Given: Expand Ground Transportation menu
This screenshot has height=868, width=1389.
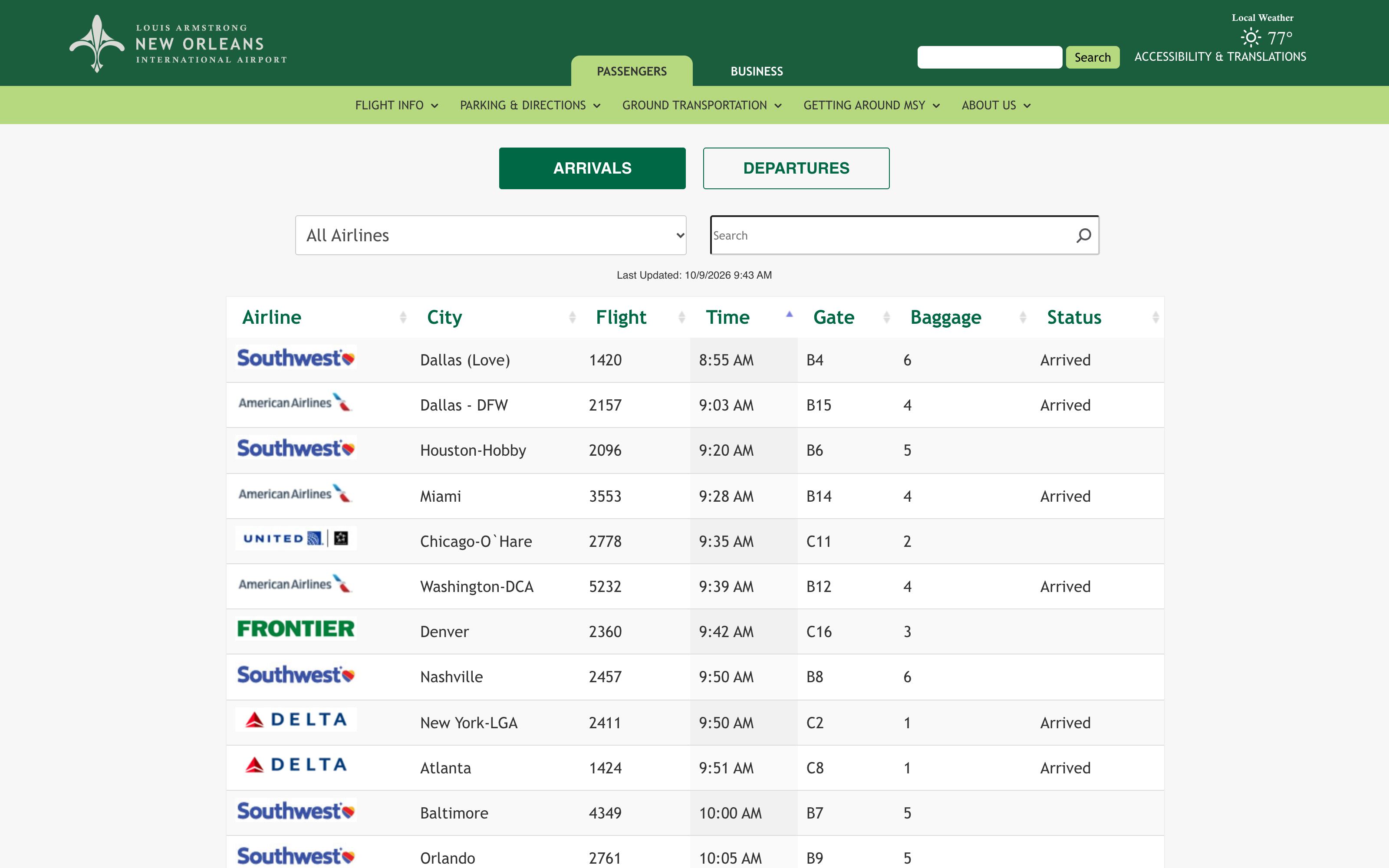Looking at the screenshot, I should (702, 105).
